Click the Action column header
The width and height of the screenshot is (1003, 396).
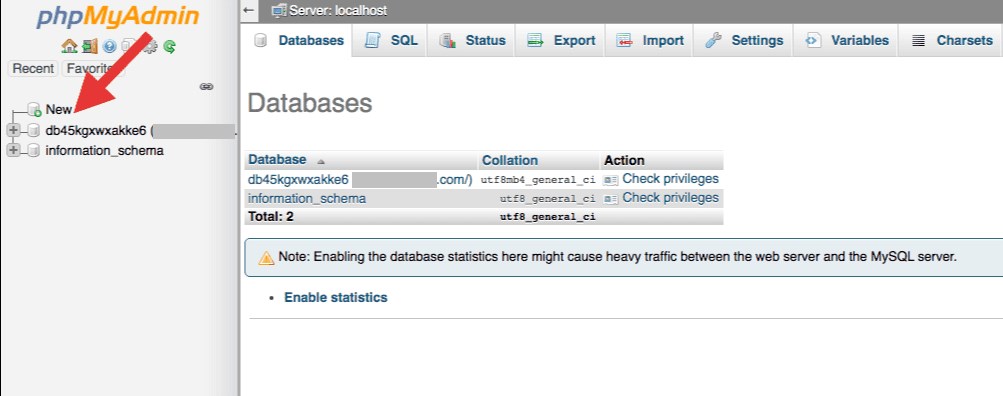coord(624,160)
